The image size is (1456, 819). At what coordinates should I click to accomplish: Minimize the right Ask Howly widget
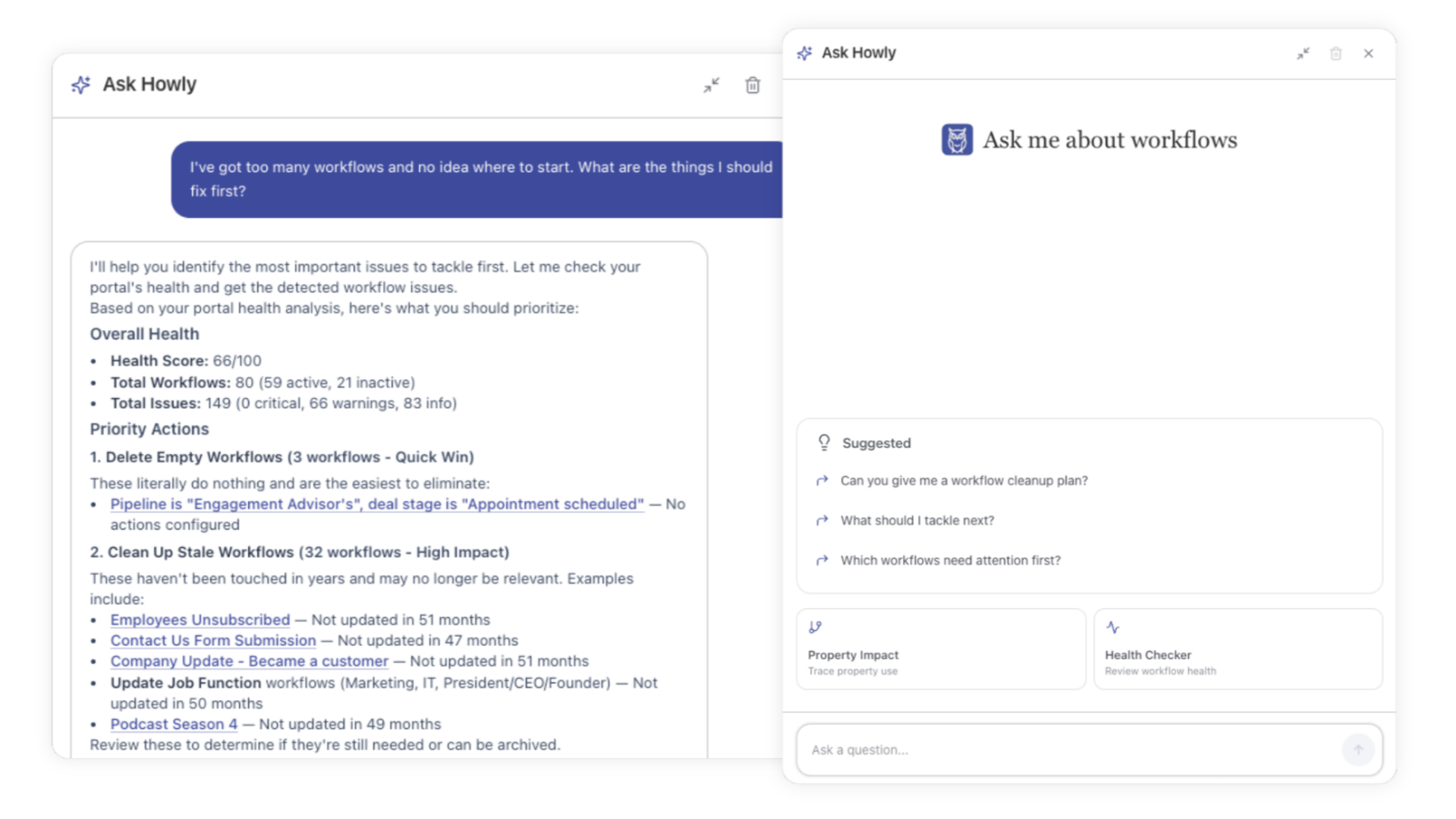[x=1303, y=53]
